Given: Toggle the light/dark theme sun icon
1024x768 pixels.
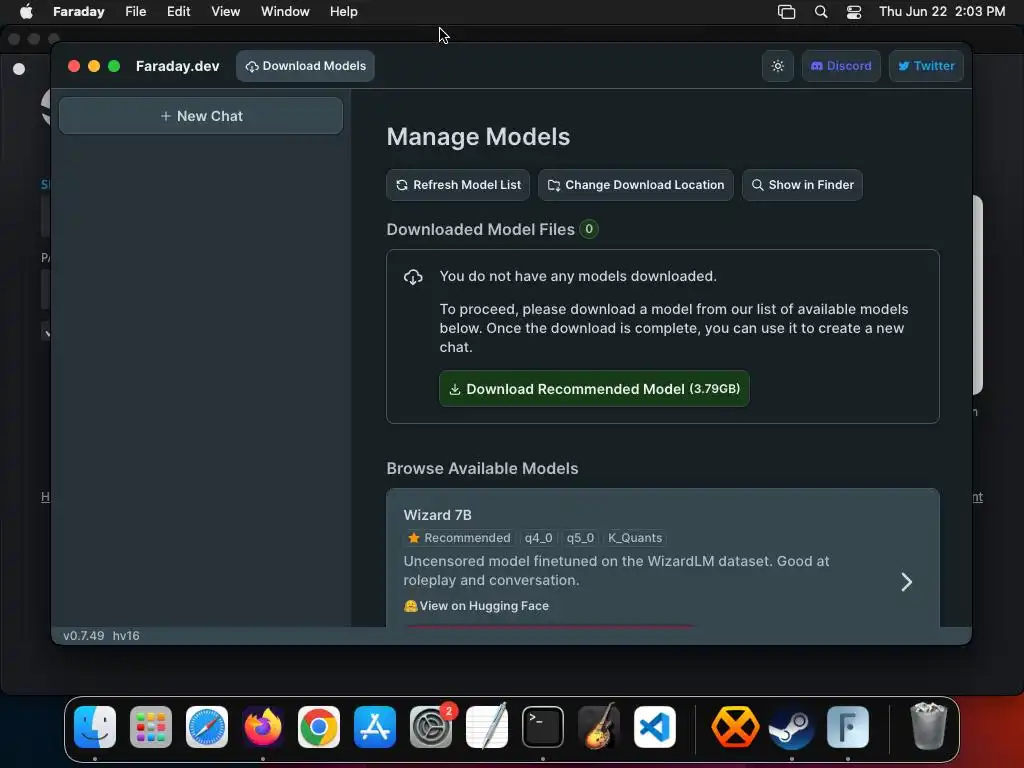Looking at the screenshot, I should coord(777,66).
